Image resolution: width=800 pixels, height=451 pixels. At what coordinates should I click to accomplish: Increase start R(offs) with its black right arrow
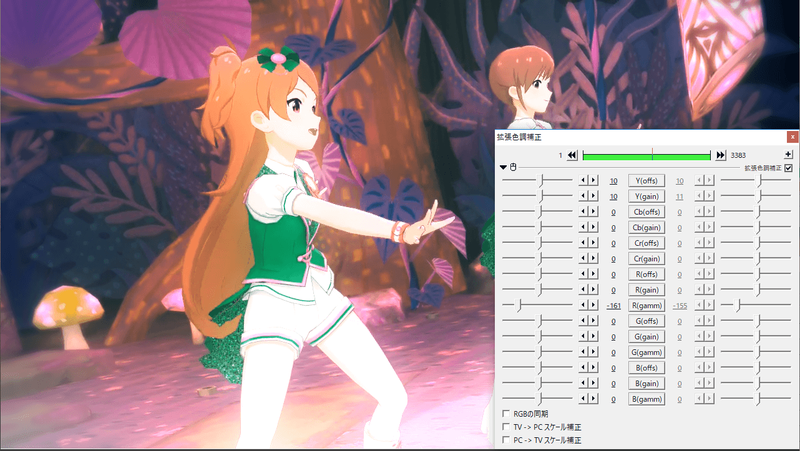(593, 273)
